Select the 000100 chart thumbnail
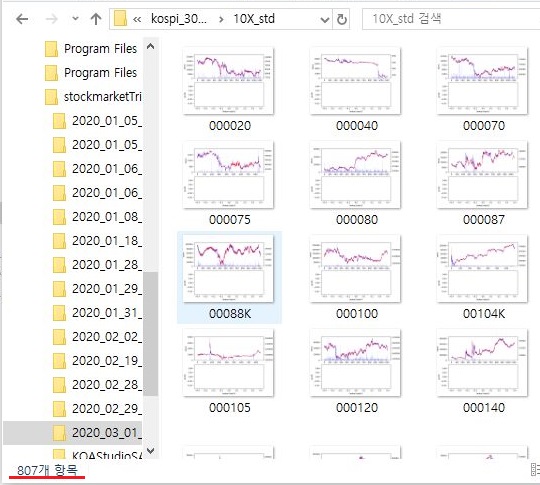Image resolution: width=540 pixels, height=485 pixels. (355, 269)
